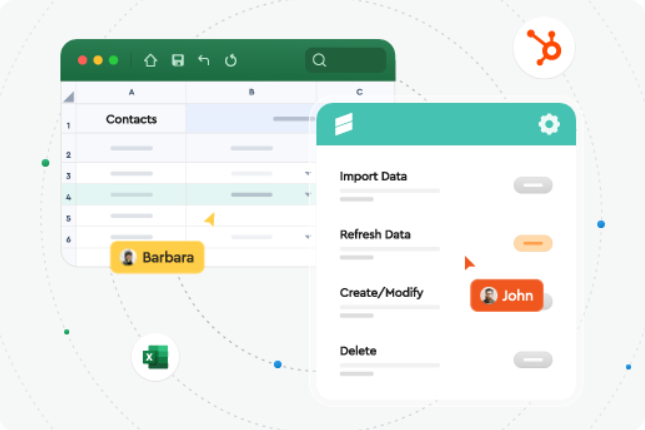Toggle the Import Data switch
This screenshot has width=645, height=430.
click(532, 185)
